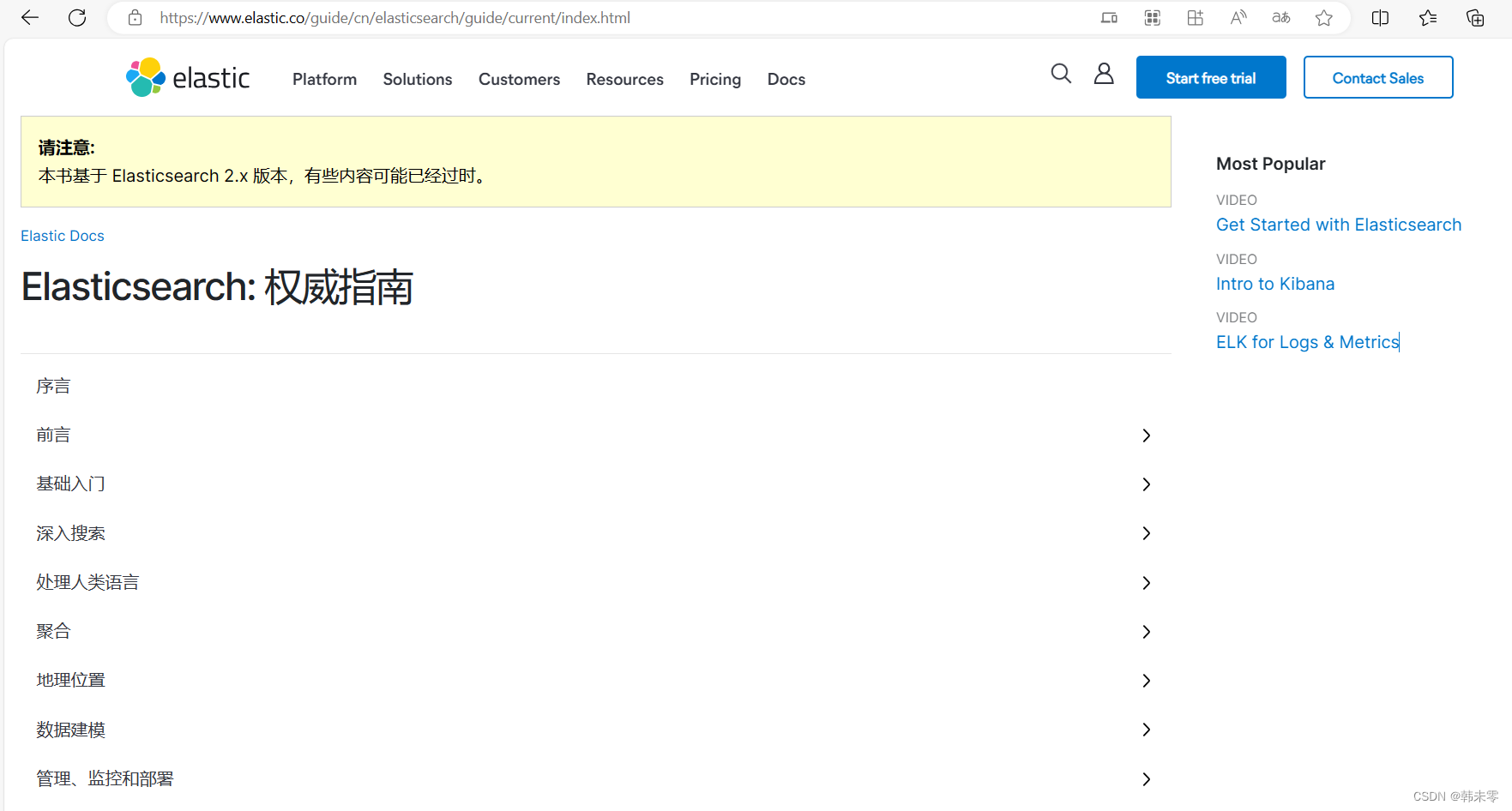Open the Intro to Kibana video link

[x=1275, y=283]
